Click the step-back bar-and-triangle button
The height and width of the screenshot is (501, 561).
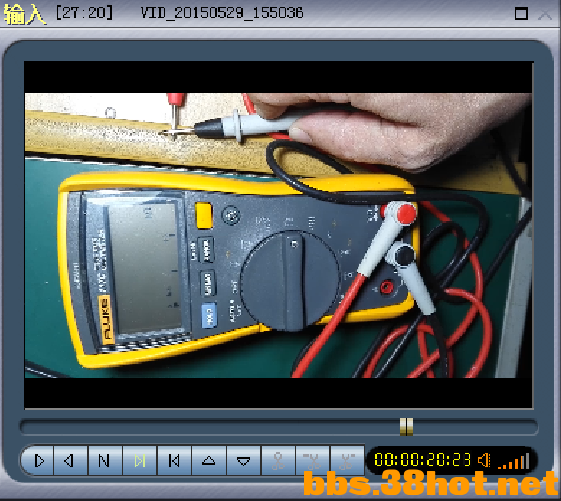click(x=174, y=461)
